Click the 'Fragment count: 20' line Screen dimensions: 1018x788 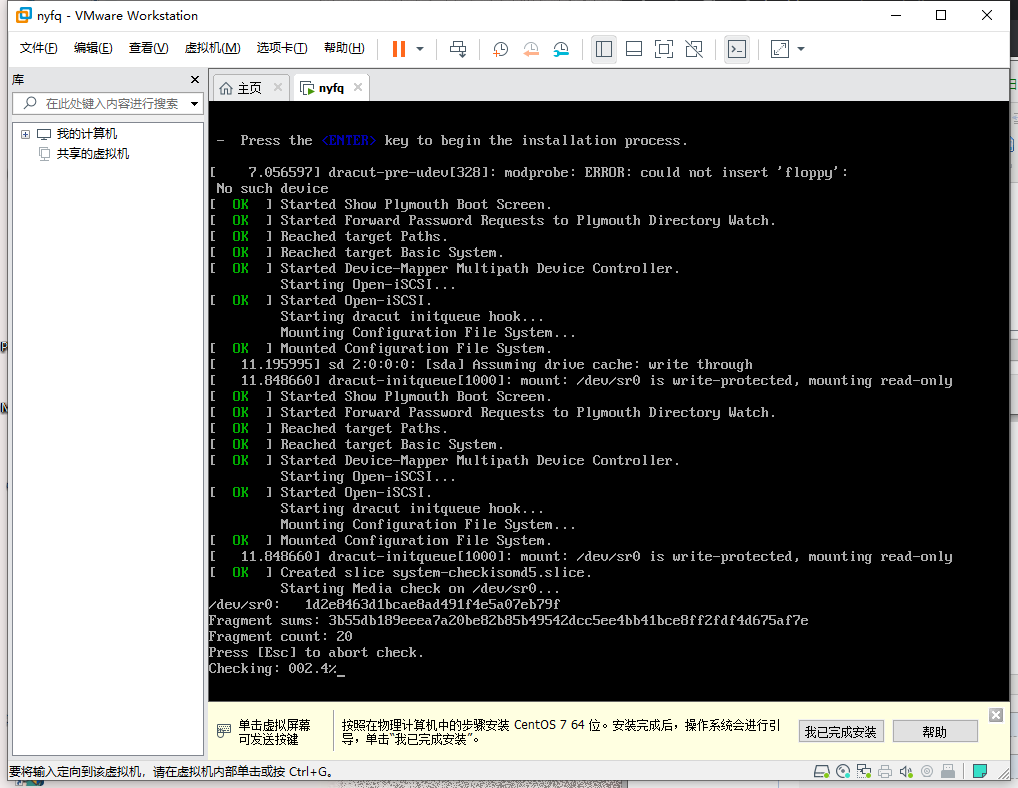click(x=280, y=636)
